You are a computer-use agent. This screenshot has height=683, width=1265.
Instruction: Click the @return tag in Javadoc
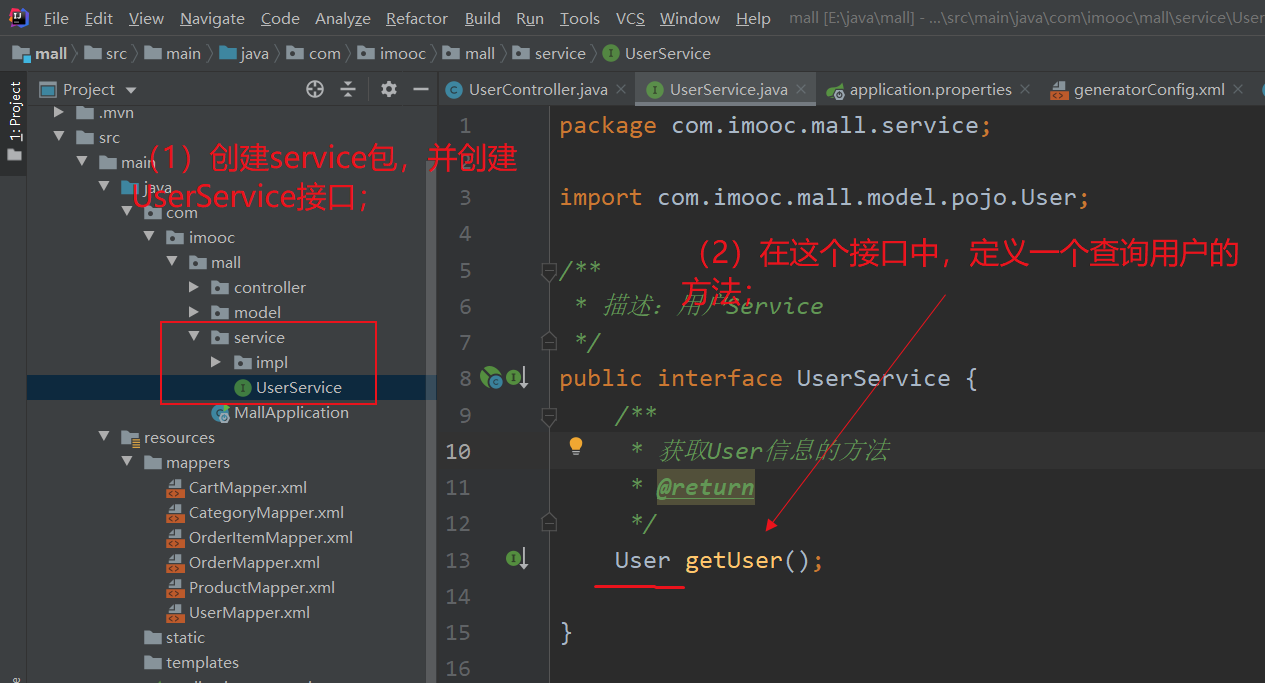[x=705, y=488]
